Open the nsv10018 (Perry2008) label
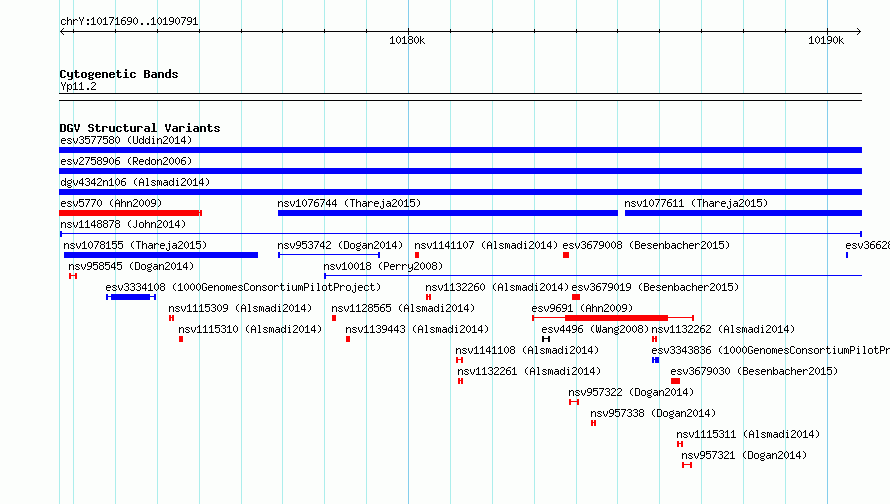Image resolution: width=890 pixels, height=504 pixels. coord(383,266)
